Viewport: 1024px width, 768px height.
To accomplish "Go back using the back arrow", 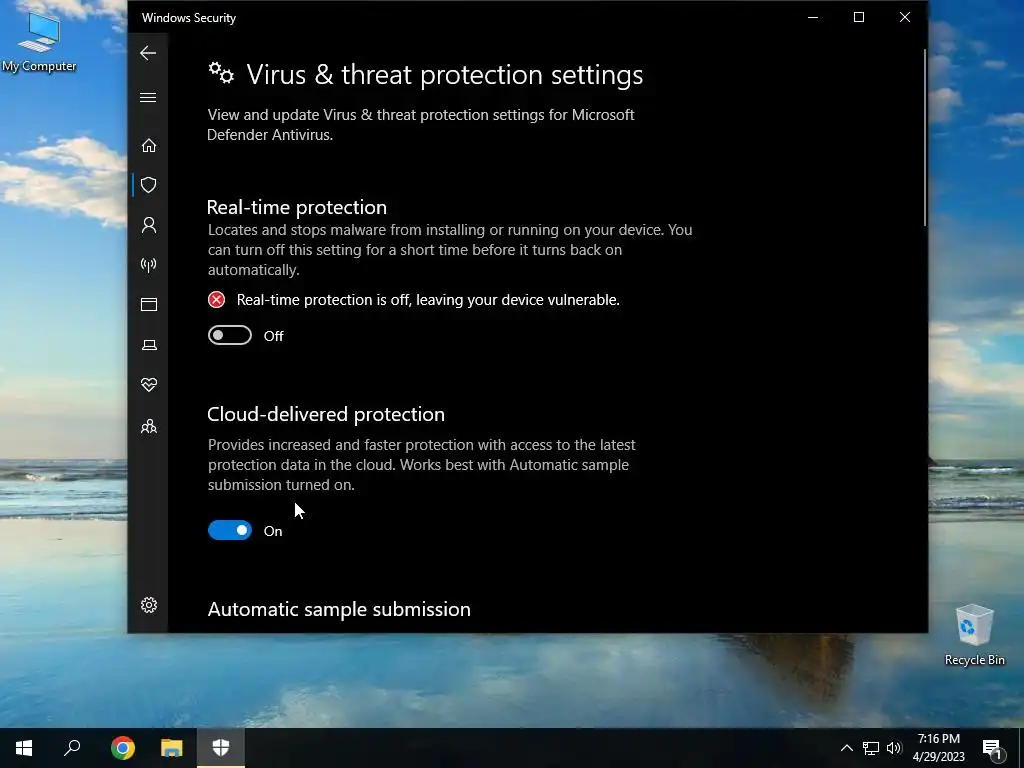I will point(148,53).
